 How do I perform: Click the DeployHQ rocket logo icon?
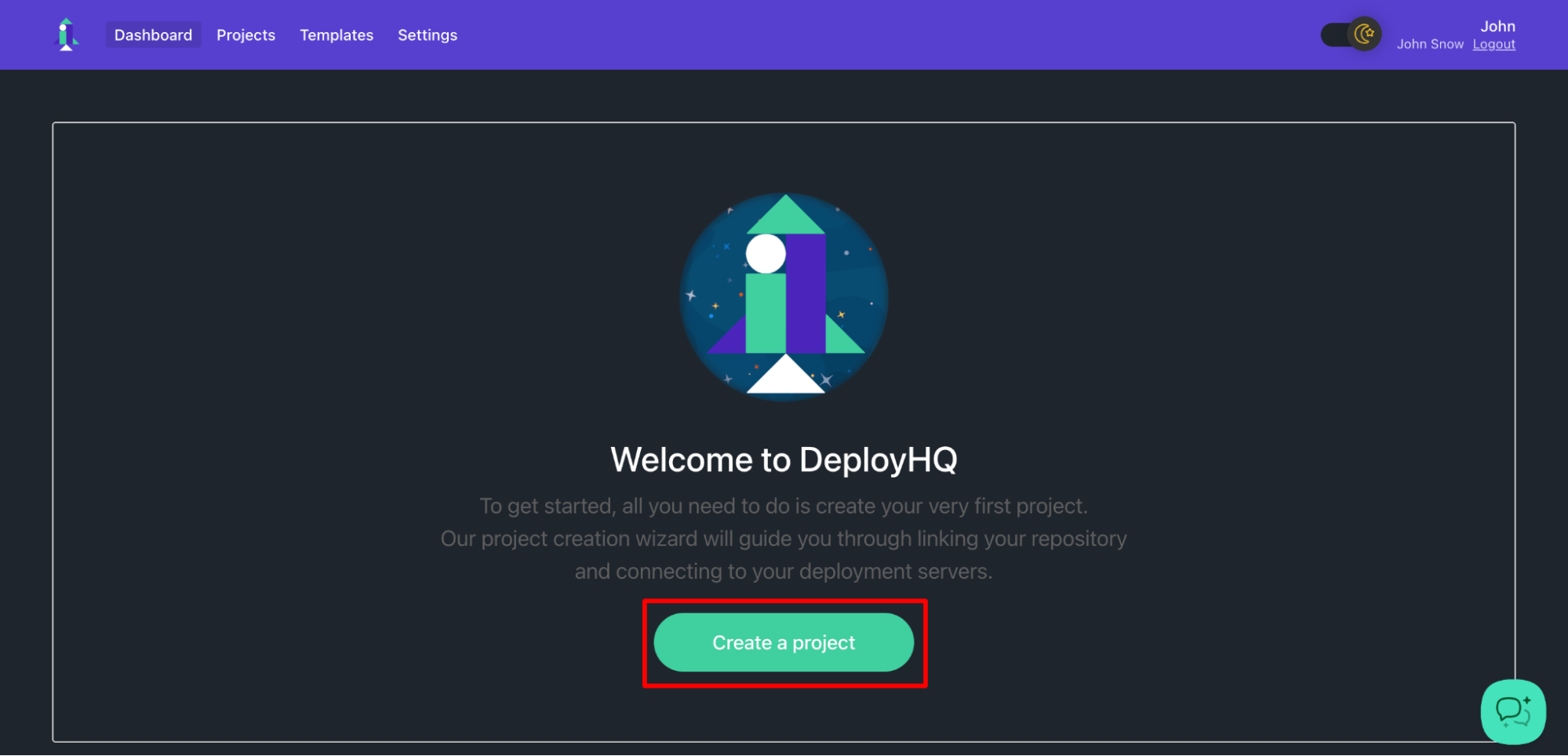66,35
